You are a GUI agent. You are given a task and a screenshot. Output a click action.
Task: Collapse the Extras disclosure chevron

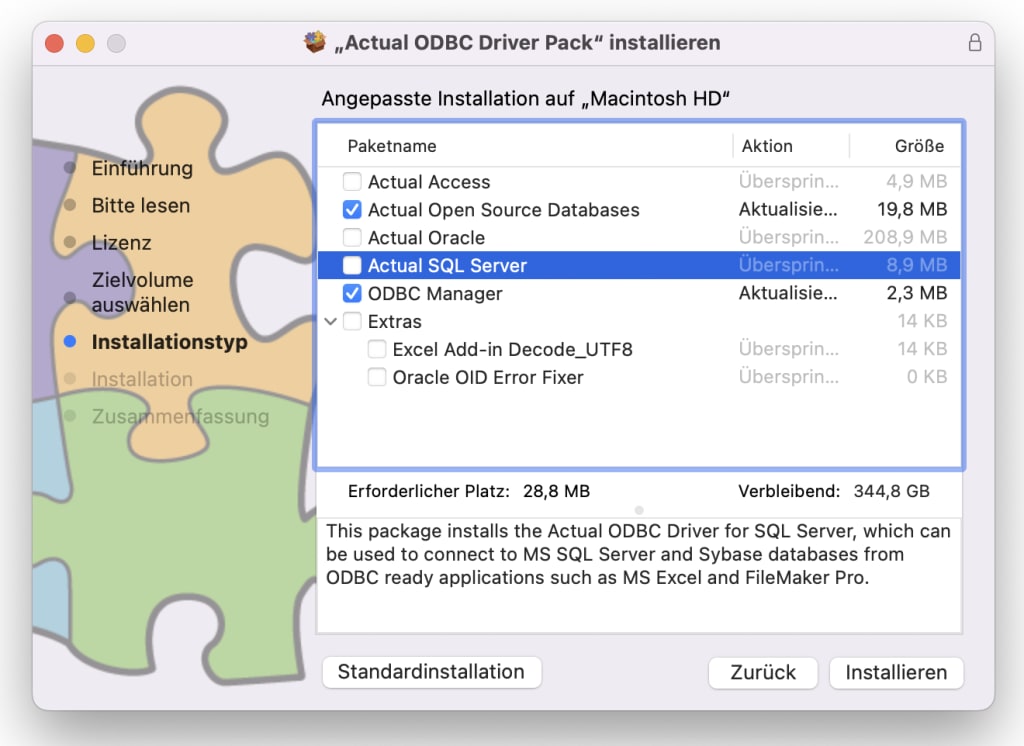(x=330, y=321)
